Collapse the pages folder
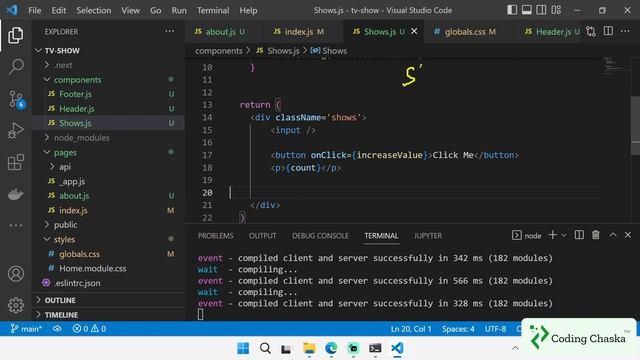Screen dimensions: 640x360 pyautogui.click(x=65, y=152)
